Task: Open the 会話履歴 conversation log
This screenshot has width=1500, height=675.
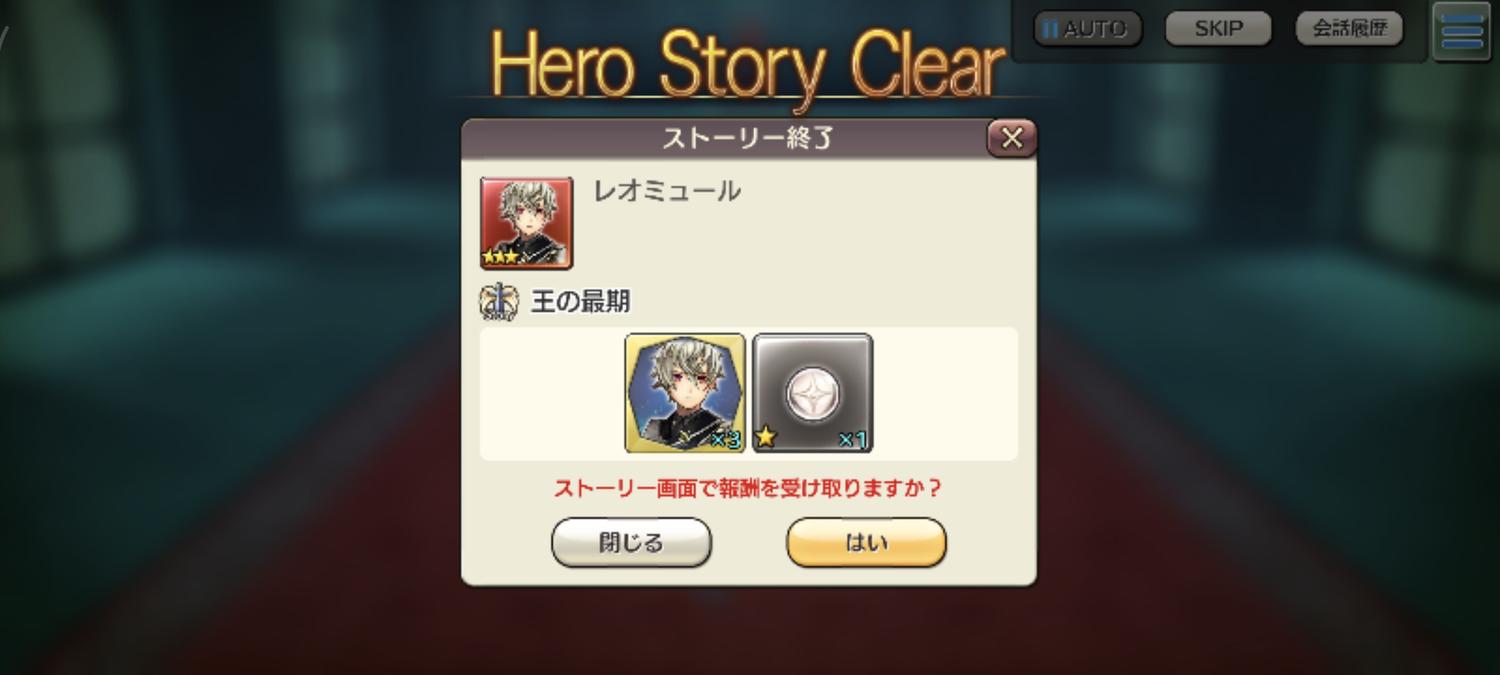Action: coord(1349,29)
